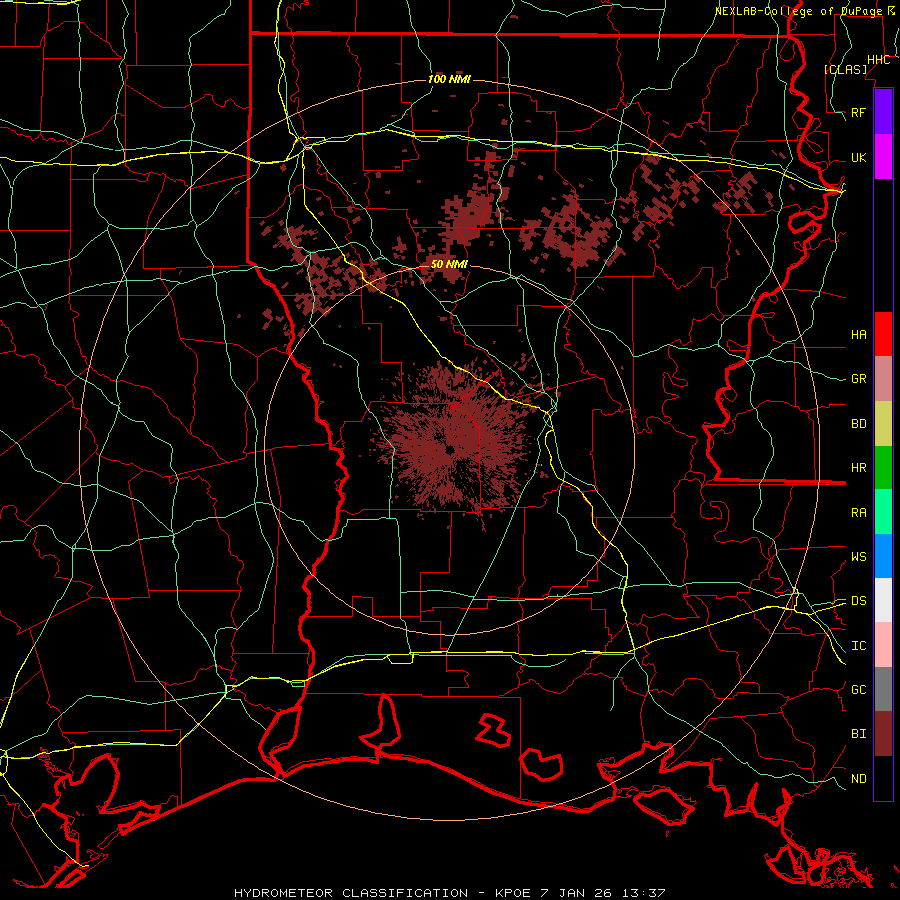The width and height of the screenshot is (900, 900).
Task: Click the GR legend label
Action: pyautogui.click(x=859, y=379)
